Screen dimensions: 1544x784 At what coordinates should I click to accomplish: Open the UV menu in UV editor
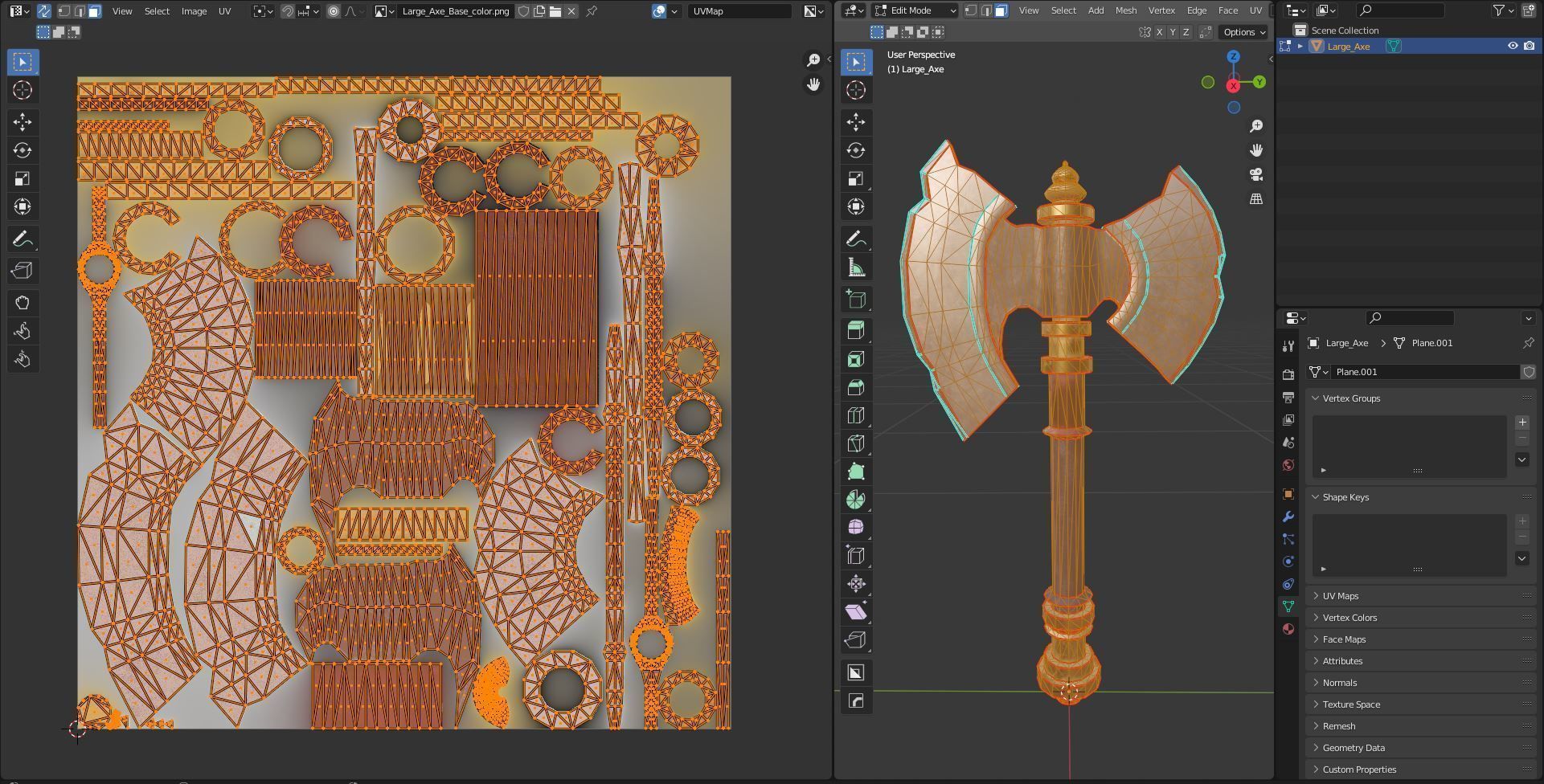[x=225, y=11]
